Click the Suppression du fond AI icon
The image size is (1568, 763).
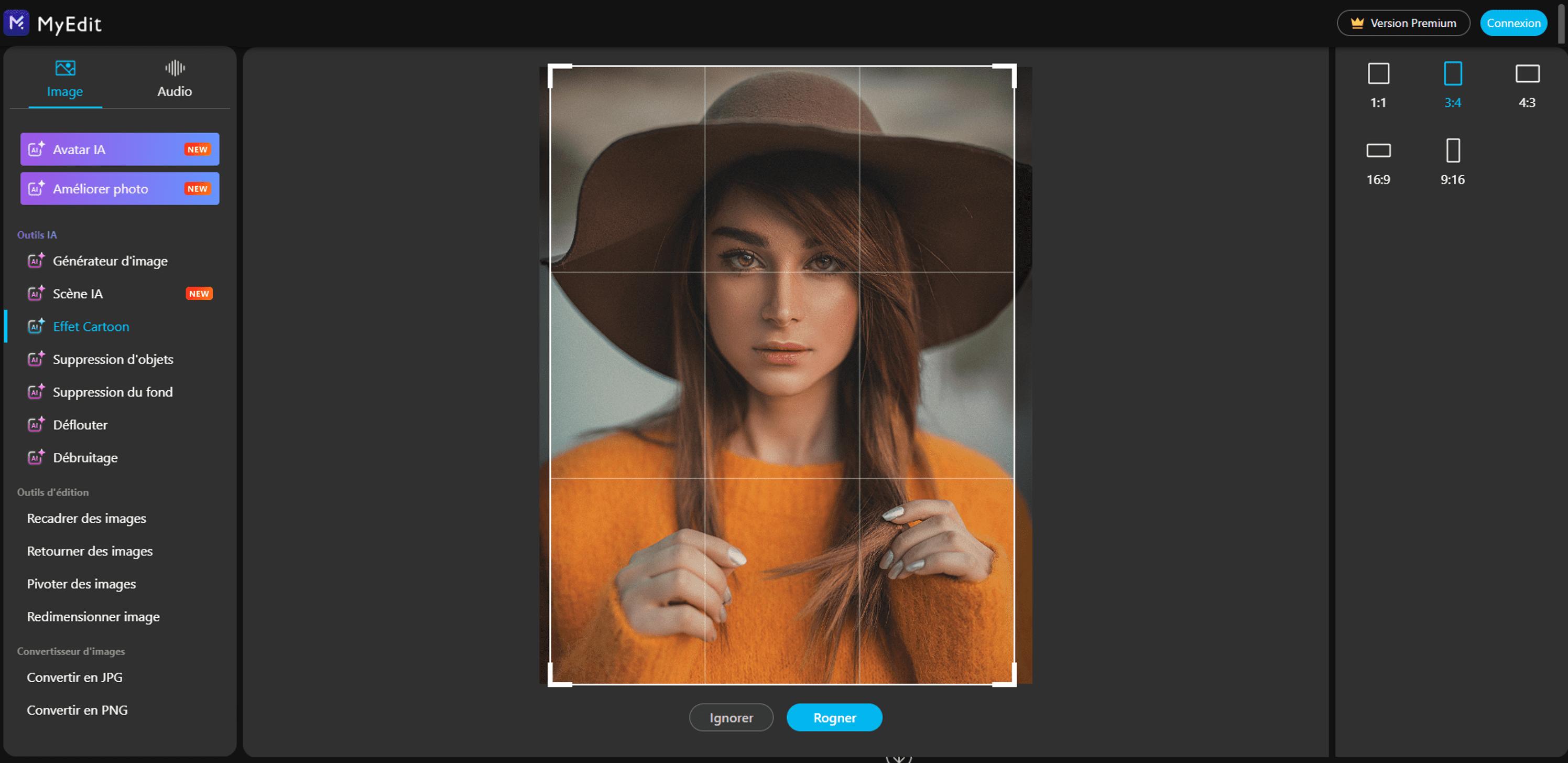pos(36,392)
